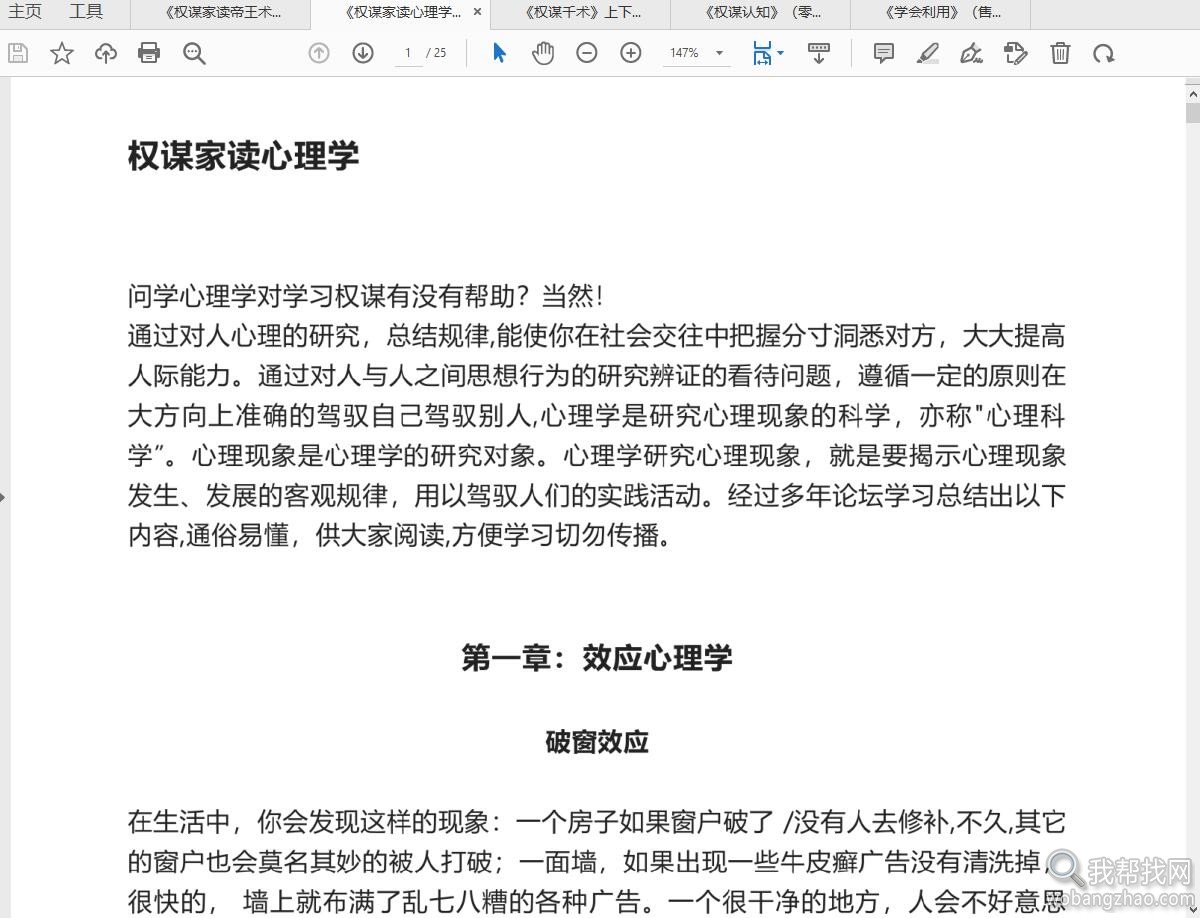Viewport: 1200px width, 918px height.
Task: Click the delete trash icon
Action: (1060, 53)
